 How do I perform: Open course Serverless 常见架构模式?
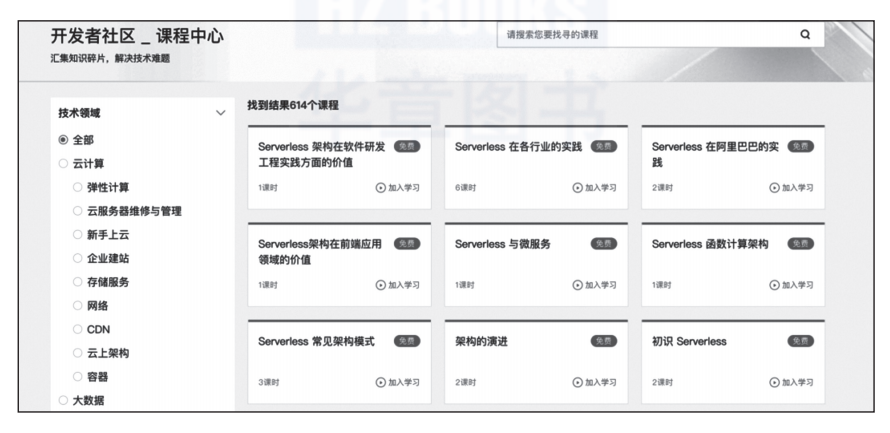(316, 341)
